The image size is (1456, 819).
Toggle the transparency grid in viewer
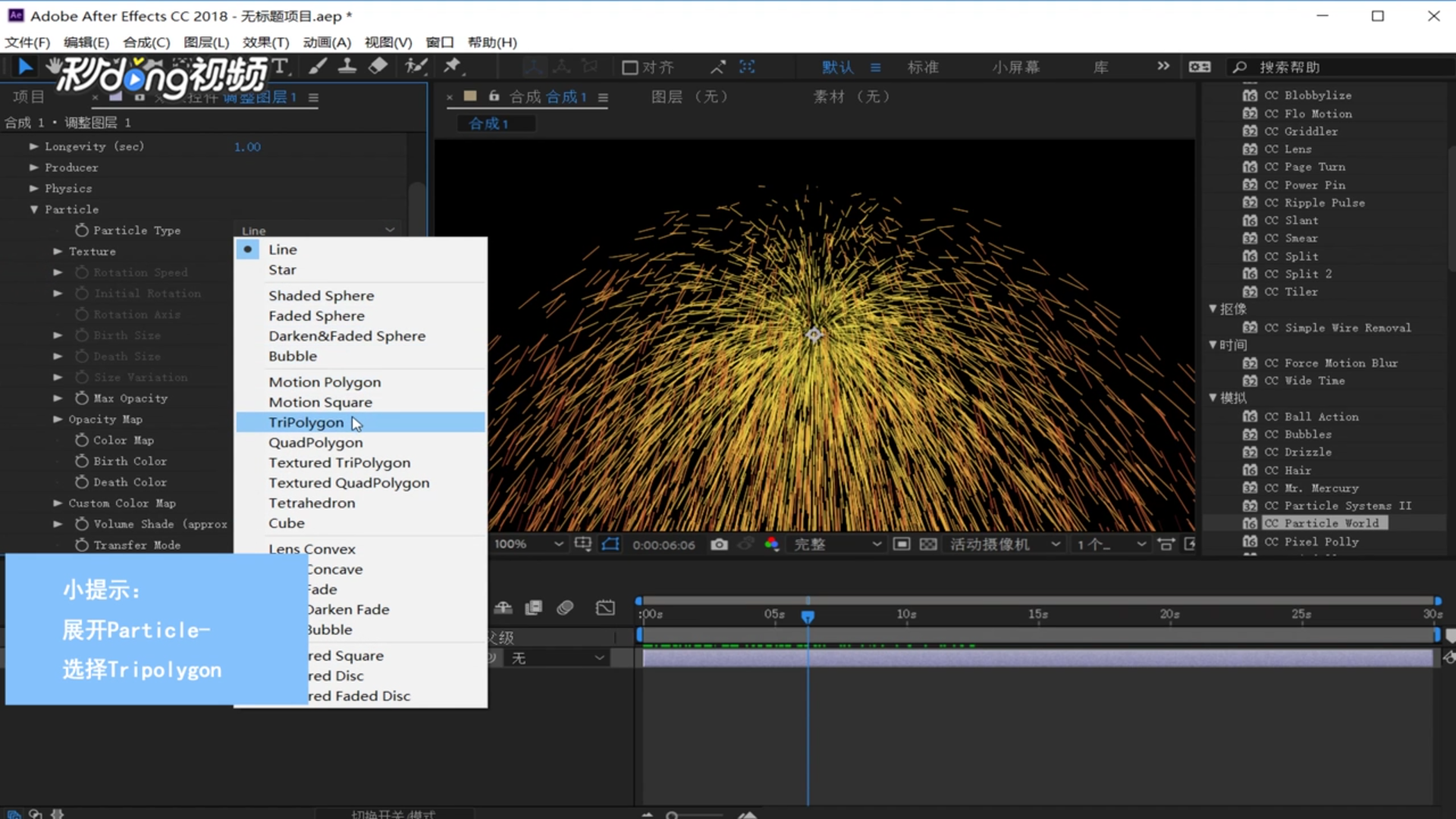click(x=928, y=544)
